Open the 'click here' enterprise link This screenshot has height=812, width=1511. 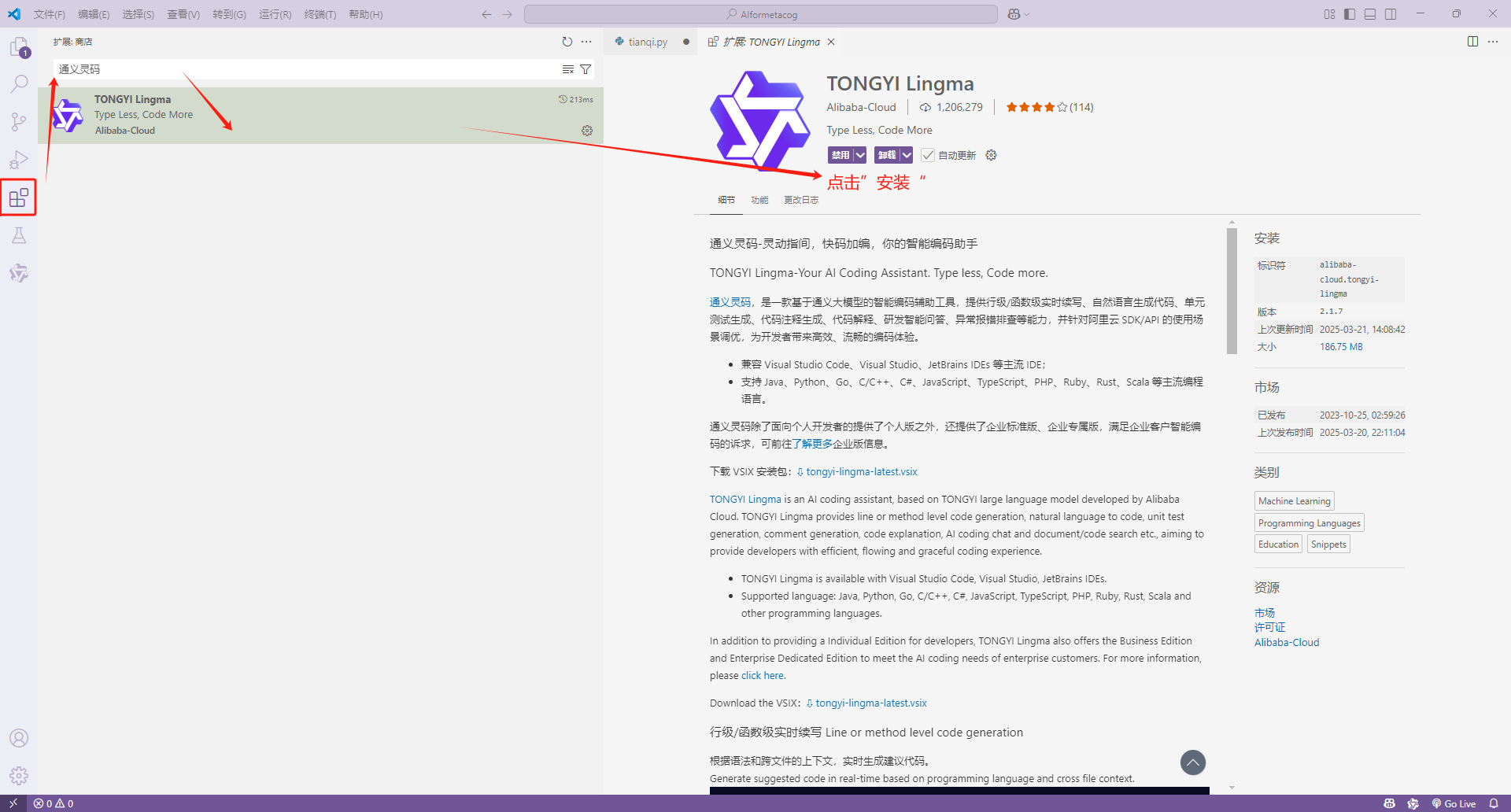pos(763,676)
